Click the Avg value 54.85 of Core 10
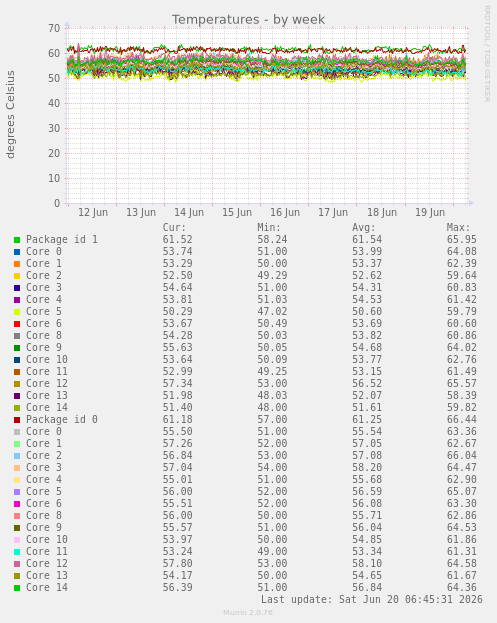This screenshot has width=497, height=623. tap(367, 540)
